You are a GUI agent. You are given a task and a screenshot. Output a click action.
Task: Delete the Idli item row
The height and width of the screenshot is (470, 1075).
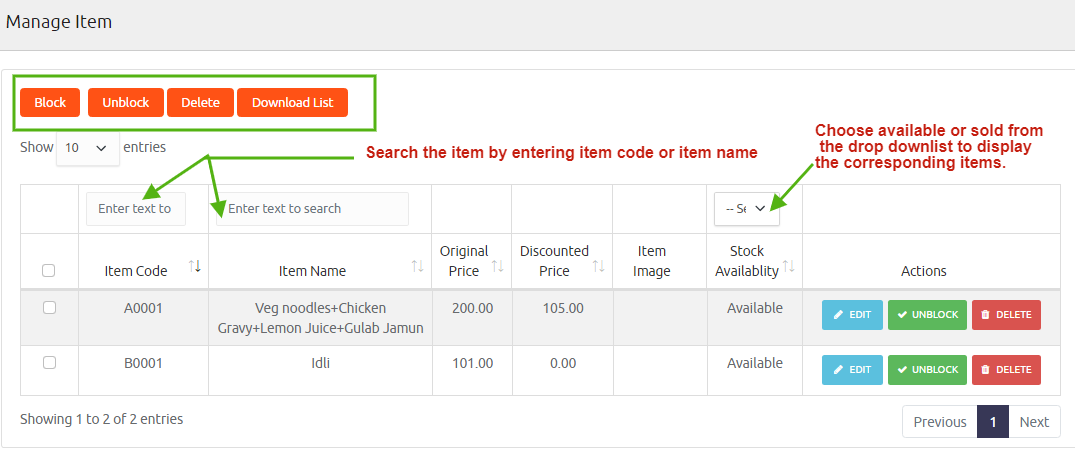pos(1006,370)
